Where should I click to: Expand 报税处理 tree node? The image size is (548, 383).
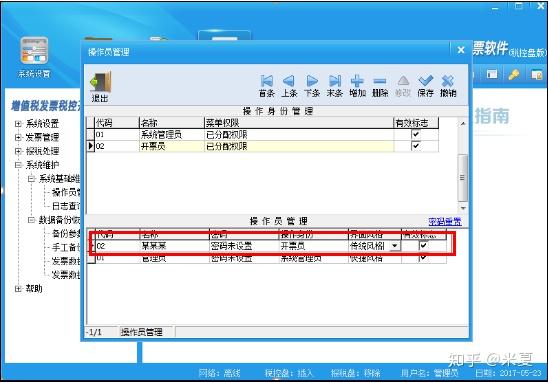pyautogui.click(x=18, y=151)
